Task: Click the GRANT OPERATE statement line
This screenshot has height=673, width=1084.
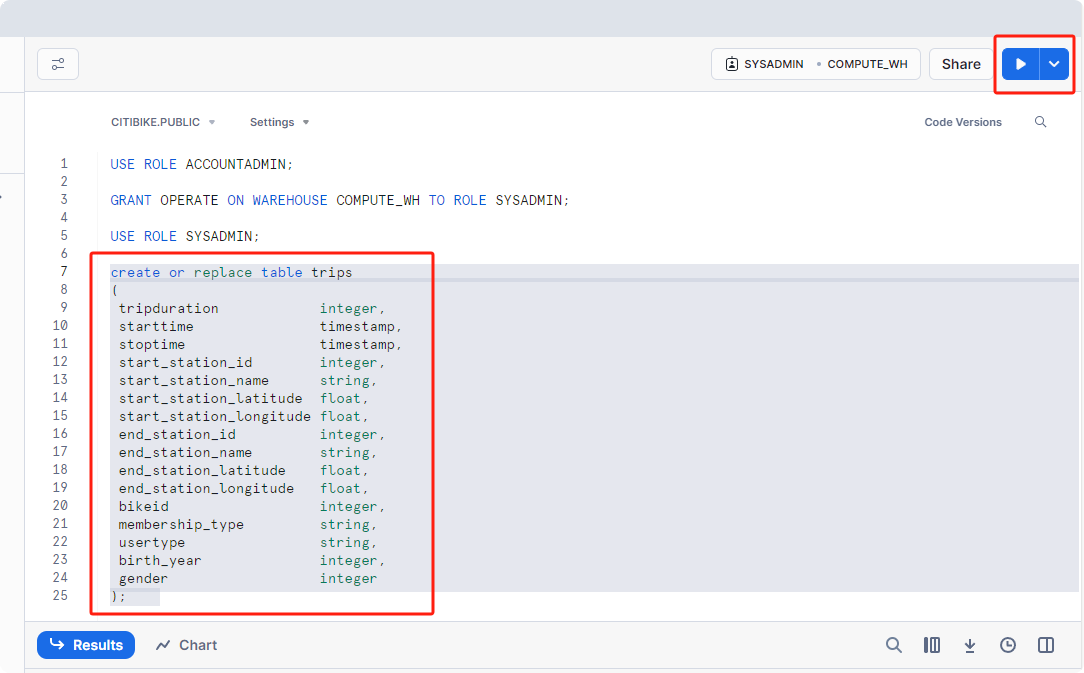Action: click(x=339, y=200)
